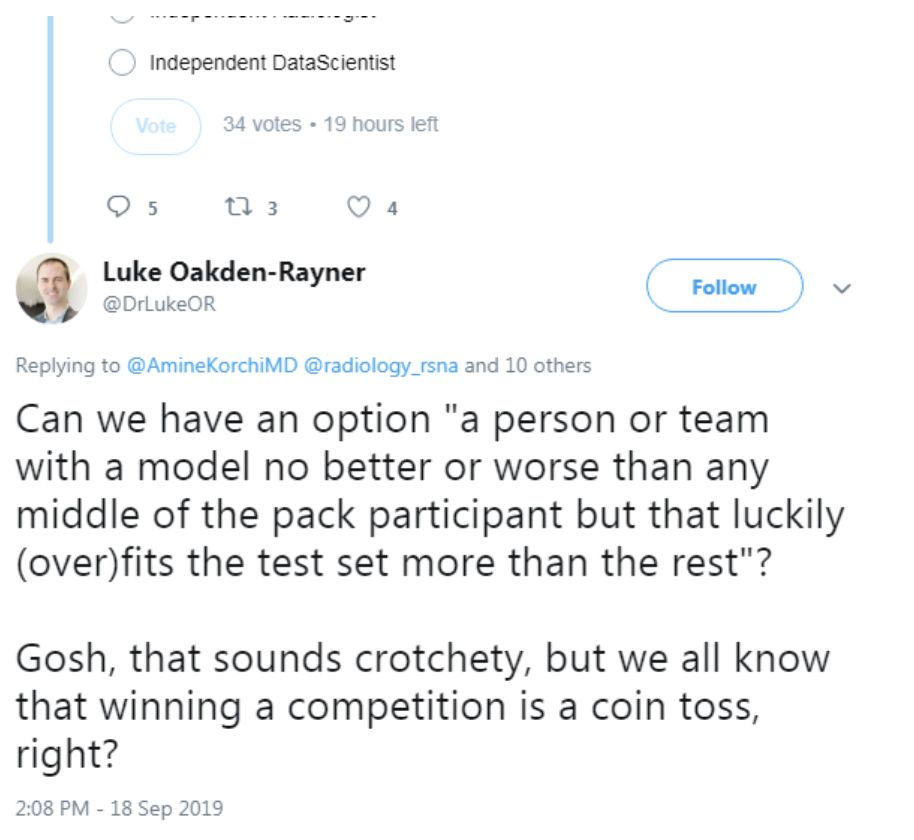This screenshot has height=840, width=914.
Task: Like the poll tweet with heart icon
Action: point(358,208)
